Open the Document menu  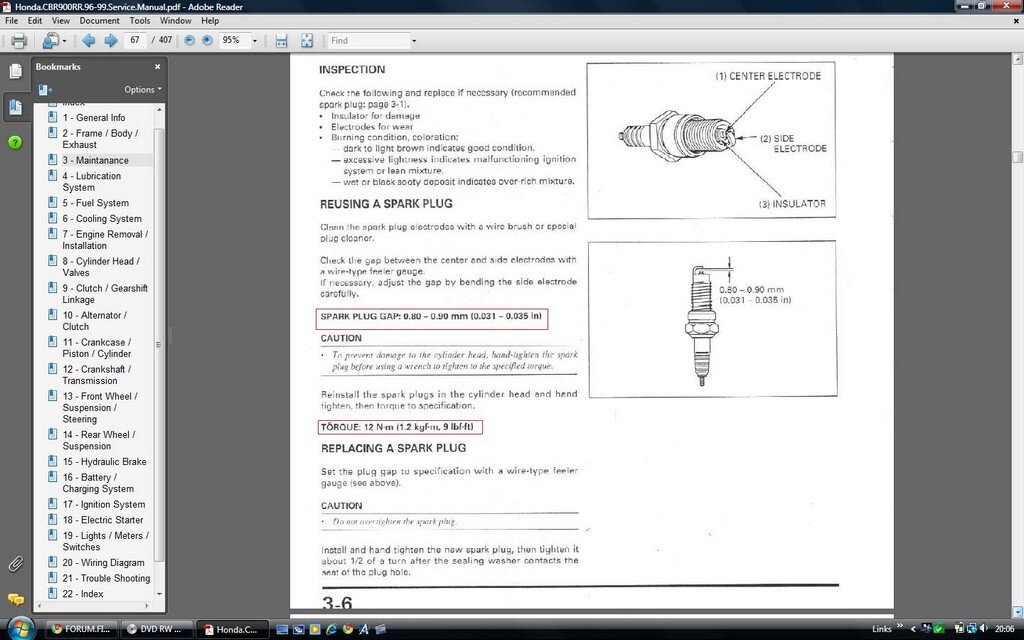[99, 20]
